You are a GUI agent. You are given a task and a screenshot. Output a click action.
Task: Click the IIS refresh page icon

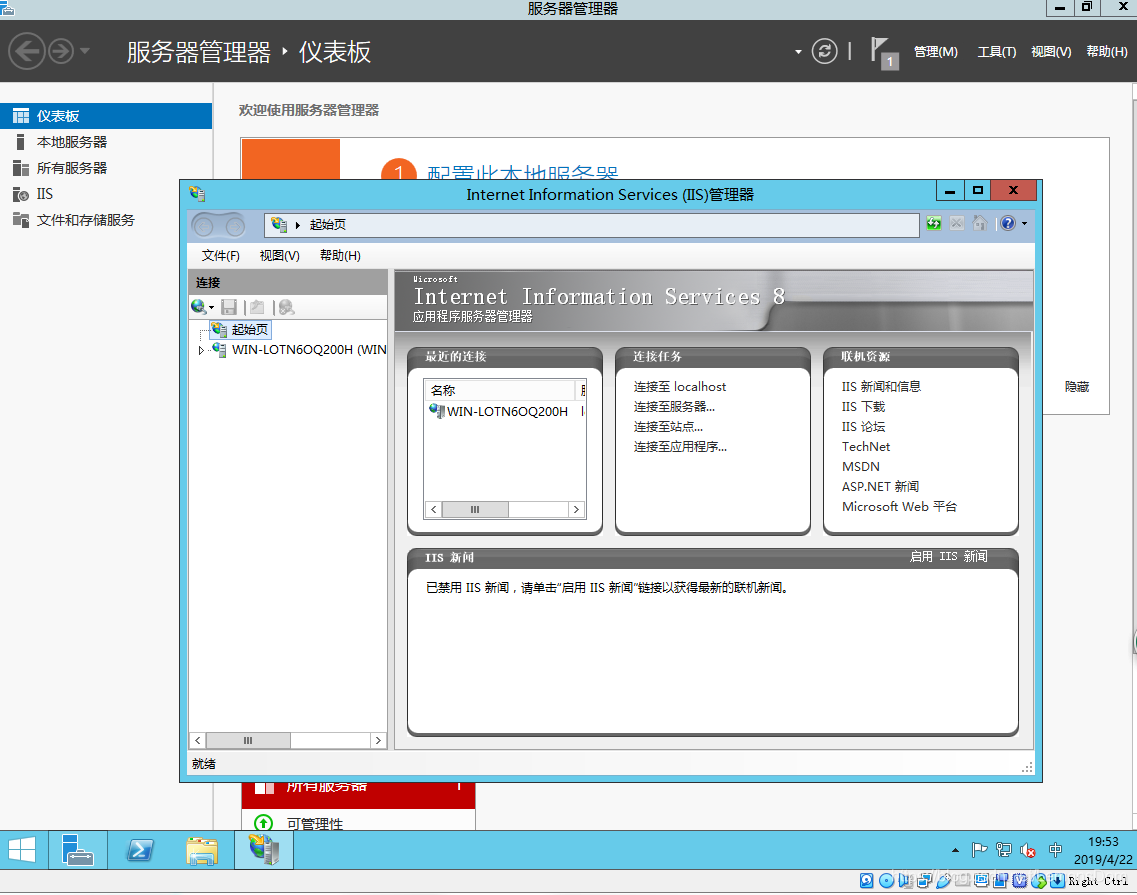pos(934,223)
